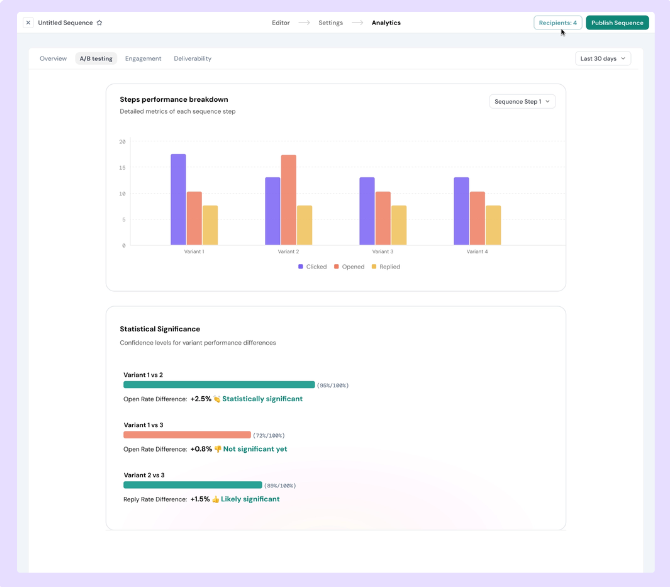
Task: Click the Not significant yet label
Action: 255,449
